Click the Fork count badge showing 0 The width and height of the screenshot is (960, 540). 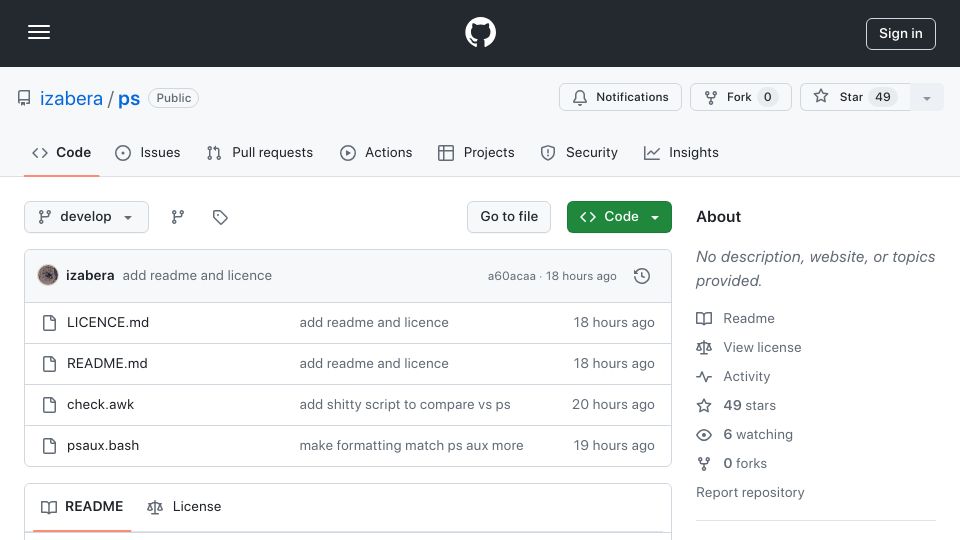point(767,97)
